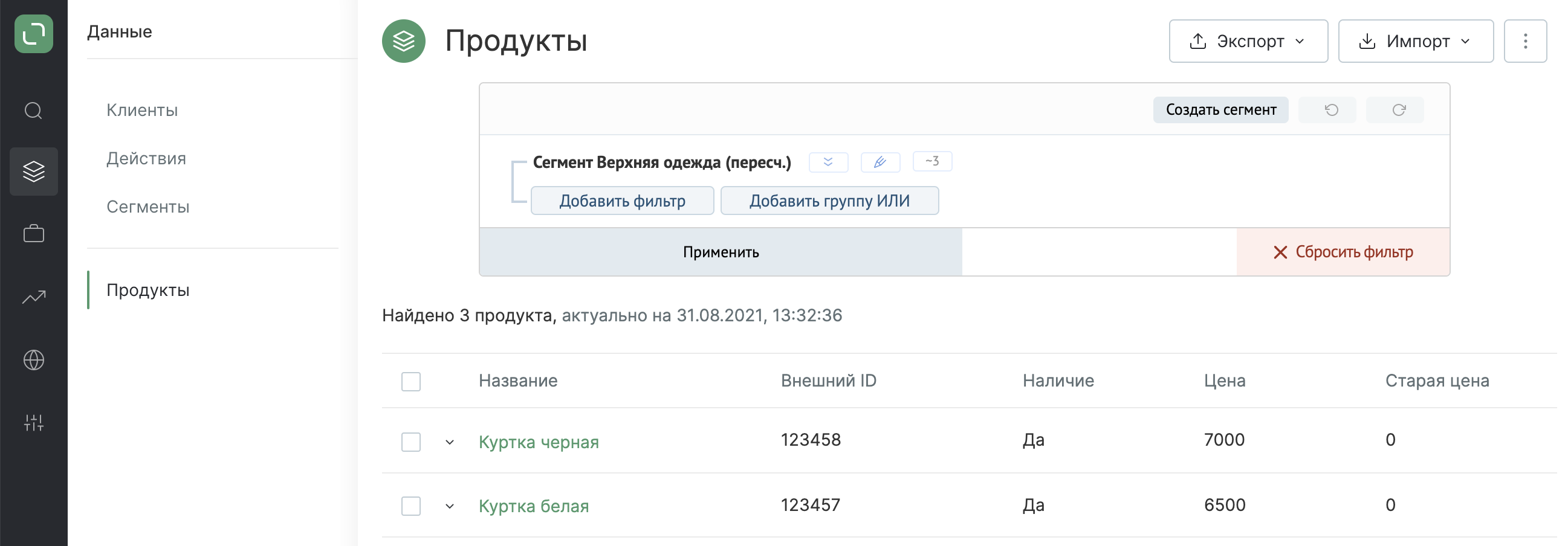This screenshot has height=546, width=1568.
Task: Edit segment filter with pencil icon
Action: (880, 162)
